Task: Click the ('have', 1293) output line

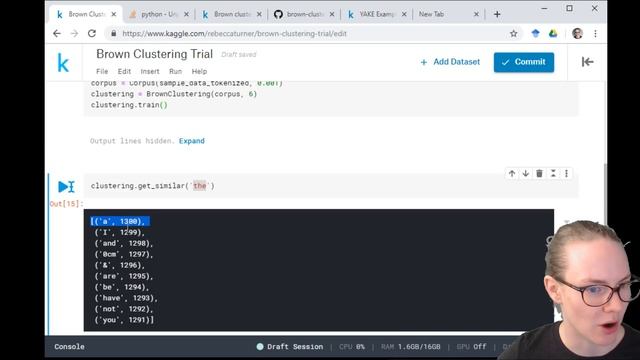Action: coord(126,298)
